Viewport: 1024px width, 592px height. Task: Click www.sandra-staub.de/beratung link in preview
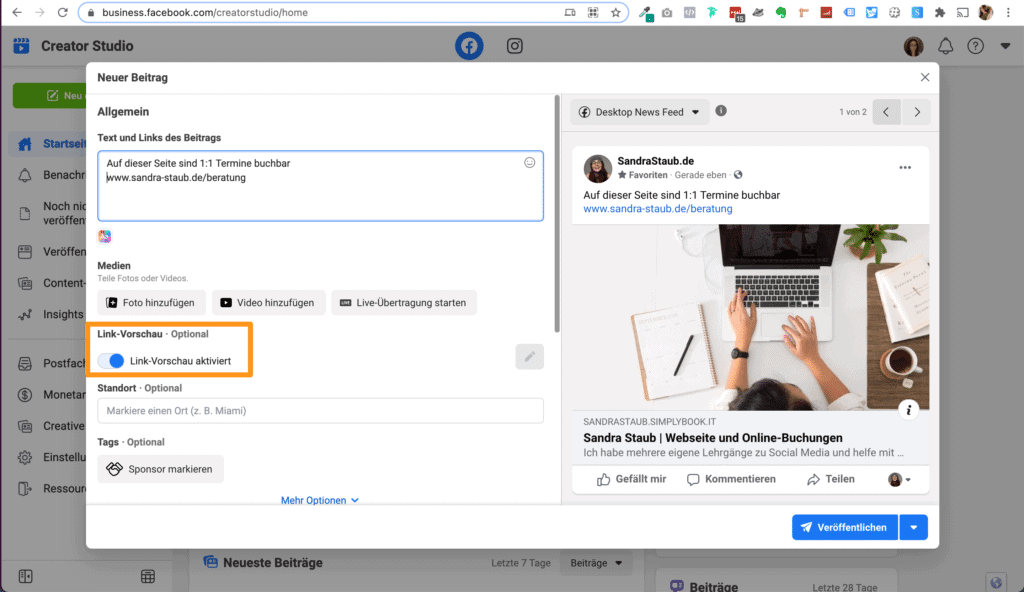[658, 209]
